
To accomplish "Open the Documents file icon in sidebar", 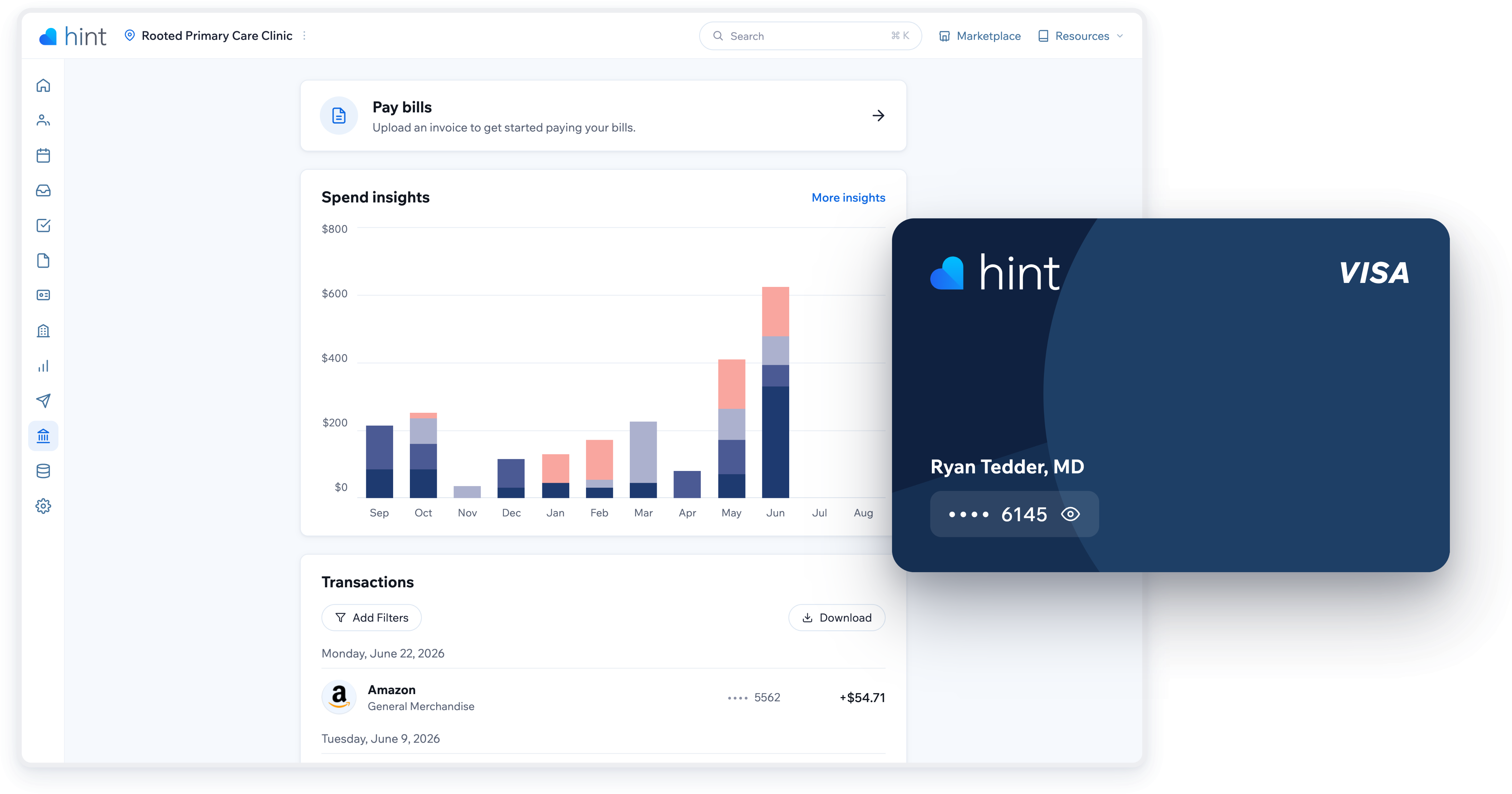I will click(x=43, y=261).
